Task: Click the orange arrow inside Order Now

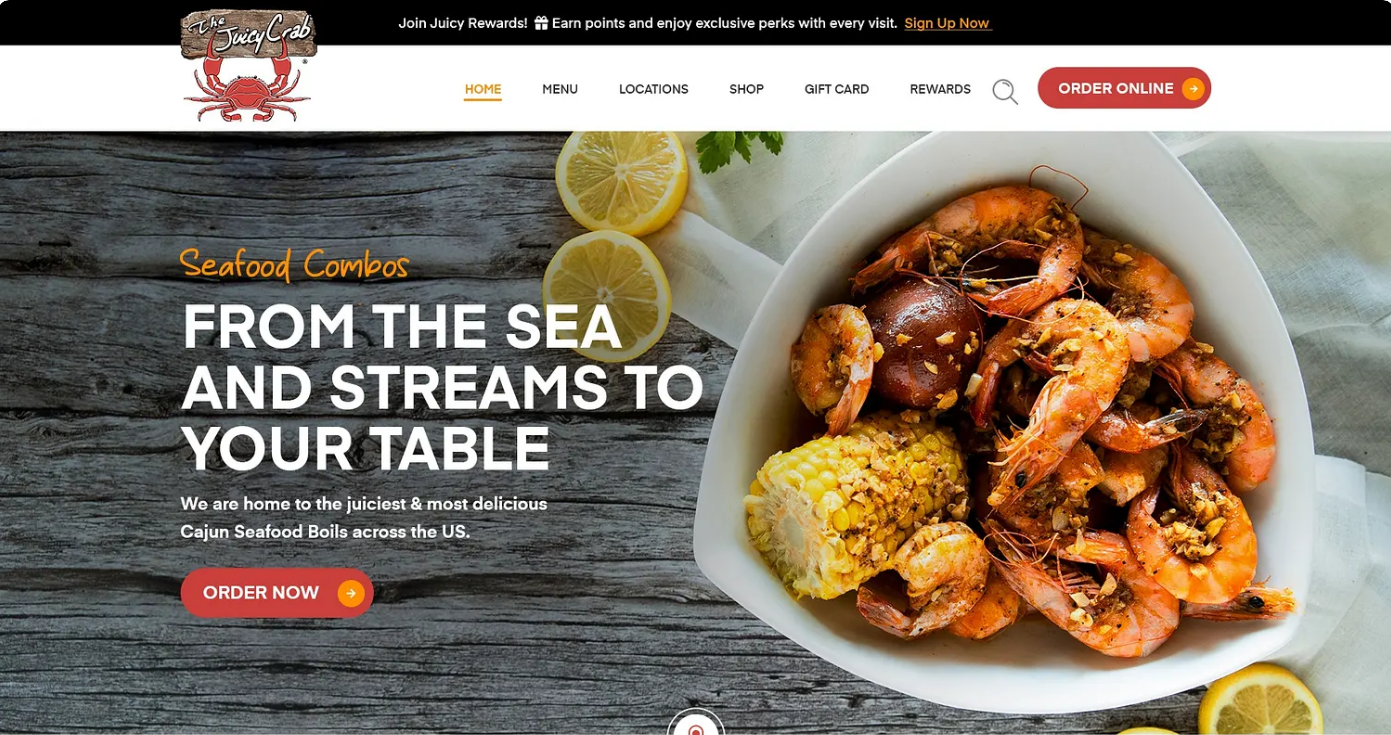Action: 351,593
